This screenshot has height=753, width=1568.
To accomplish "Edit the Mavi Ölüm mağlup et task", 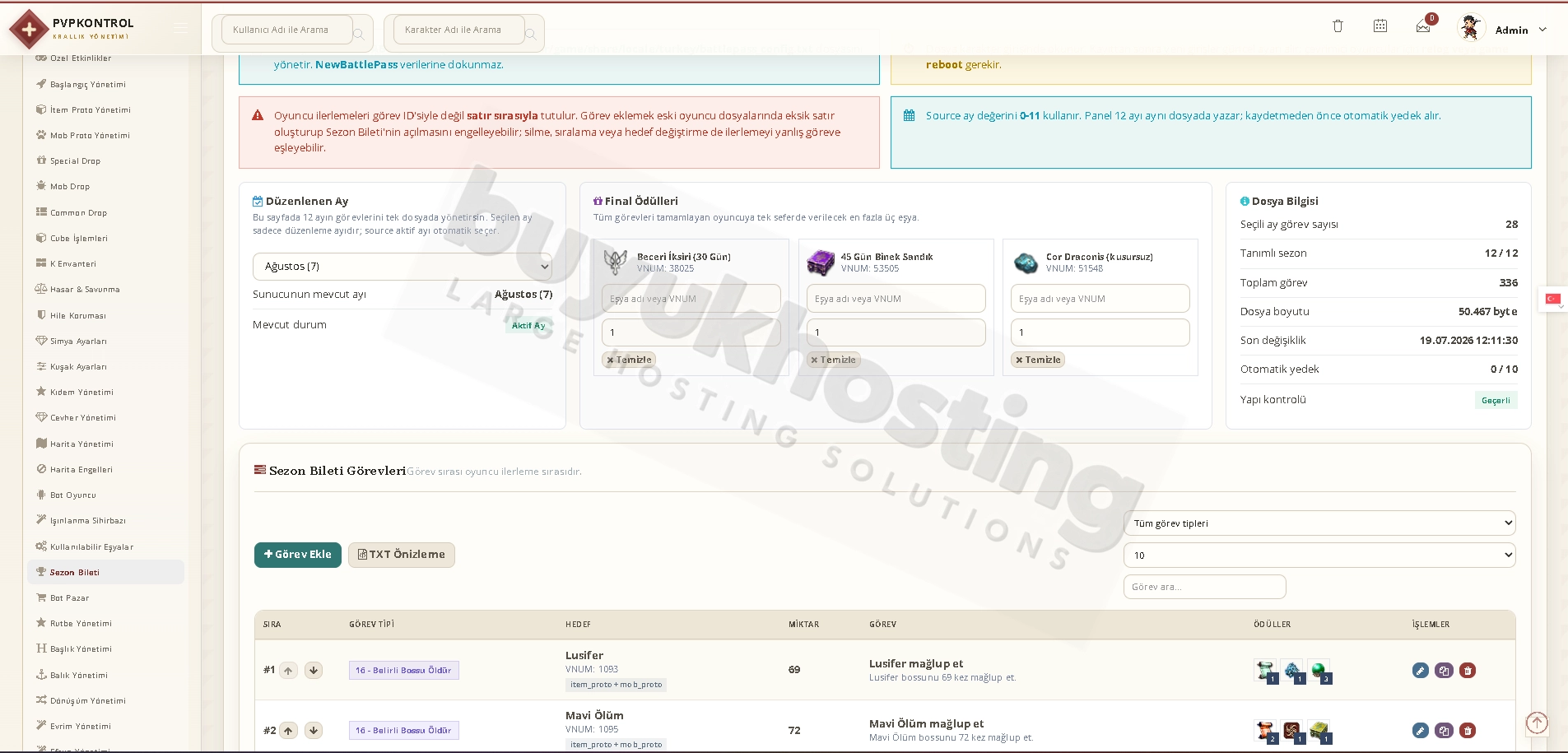I will click(x=1420, y=730).
